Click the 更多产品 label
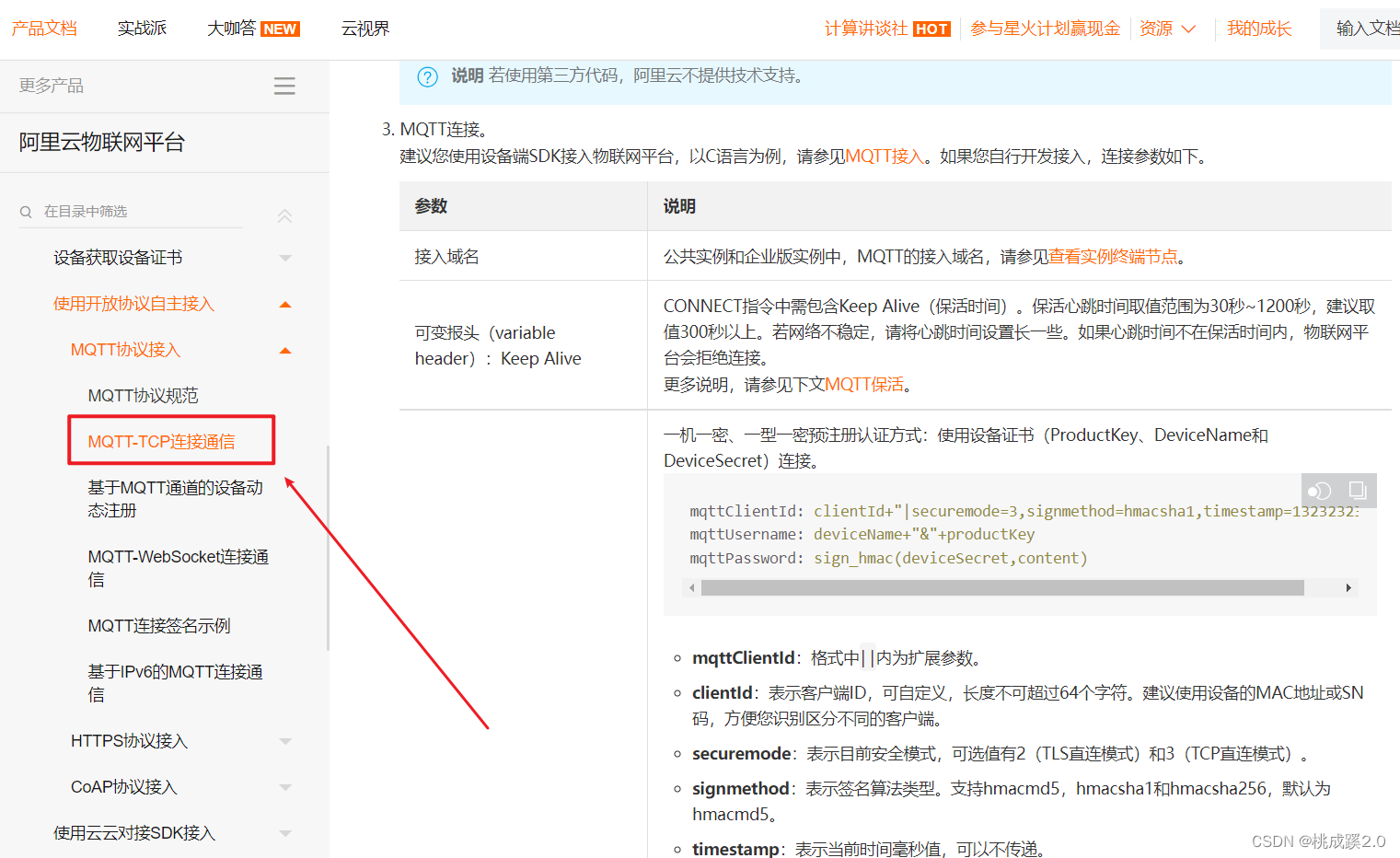The width and height of the screenshot is (1400, 858). click(x=52, y=86)
